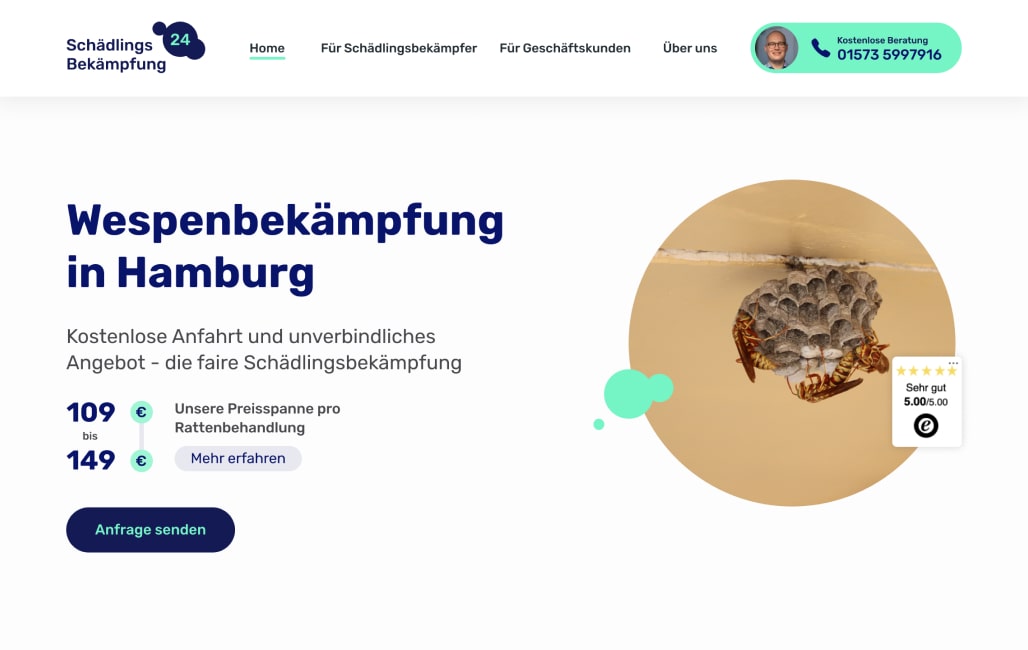Call the number 01573 5997916
The height and width of the screenshot is (650, 1028).
pyautogui.click(x=889, y=54)
